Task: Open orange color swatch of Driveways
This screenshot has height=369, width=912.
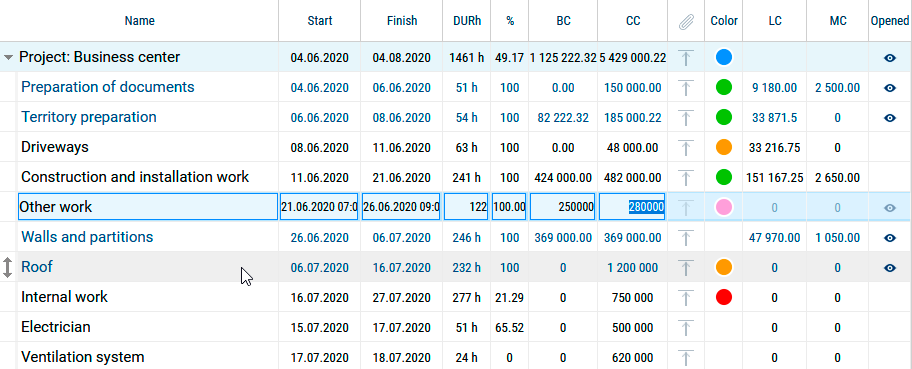Action: pyautogui.click(x=724, y=147)
